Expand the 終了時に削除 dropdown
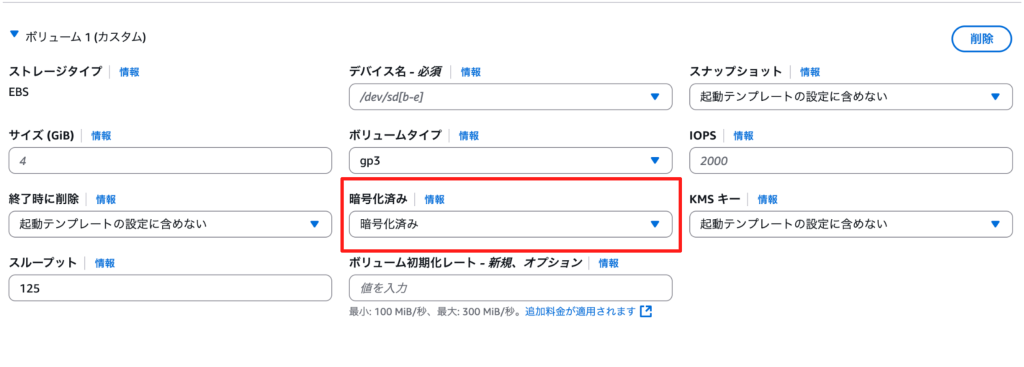This screenshot has width=1024, height=367. (x=170, y=224)
